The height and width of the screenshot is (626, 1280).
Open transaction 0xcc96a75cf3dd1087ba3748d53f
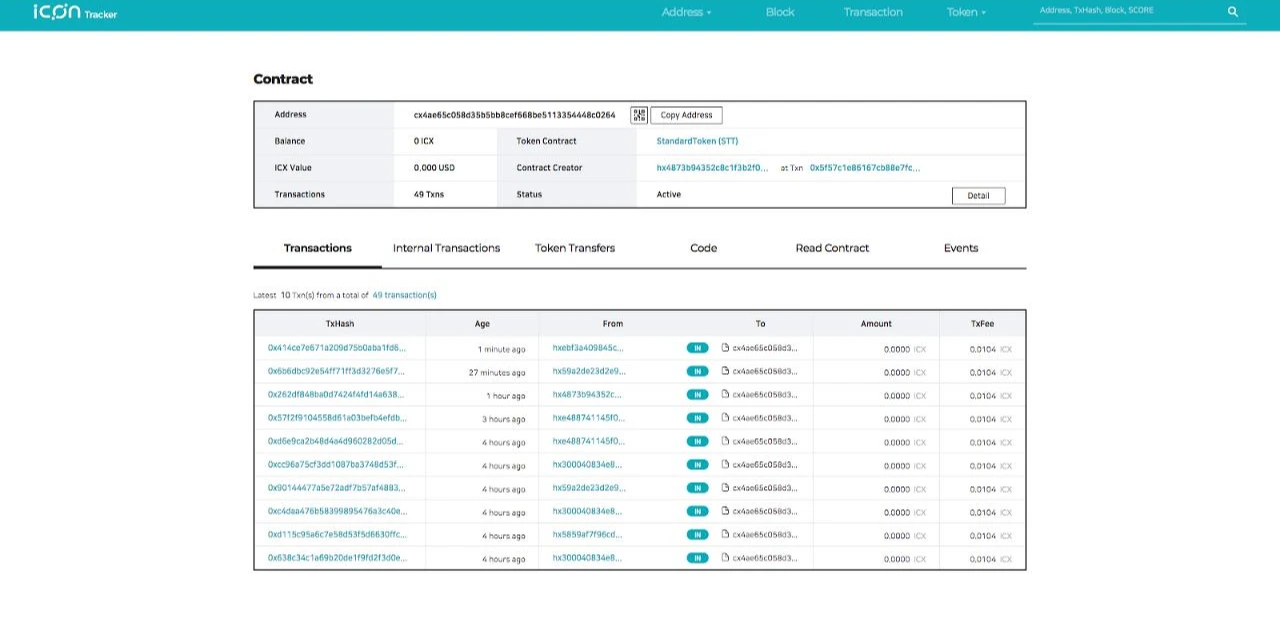pyautogui.click(x=337, y=465)
